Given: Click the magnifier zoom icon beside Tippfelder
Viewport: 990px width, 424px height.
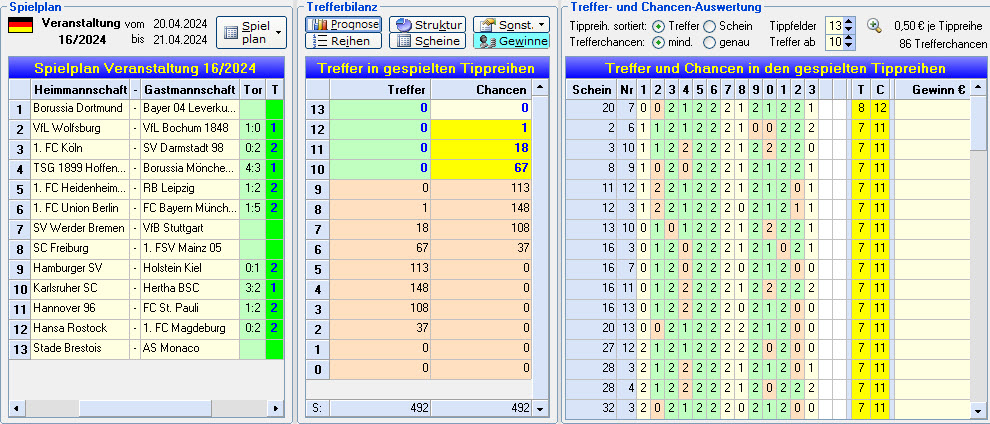Looking at the screenshot, I should pyautogui.click(x=874, y=26).
